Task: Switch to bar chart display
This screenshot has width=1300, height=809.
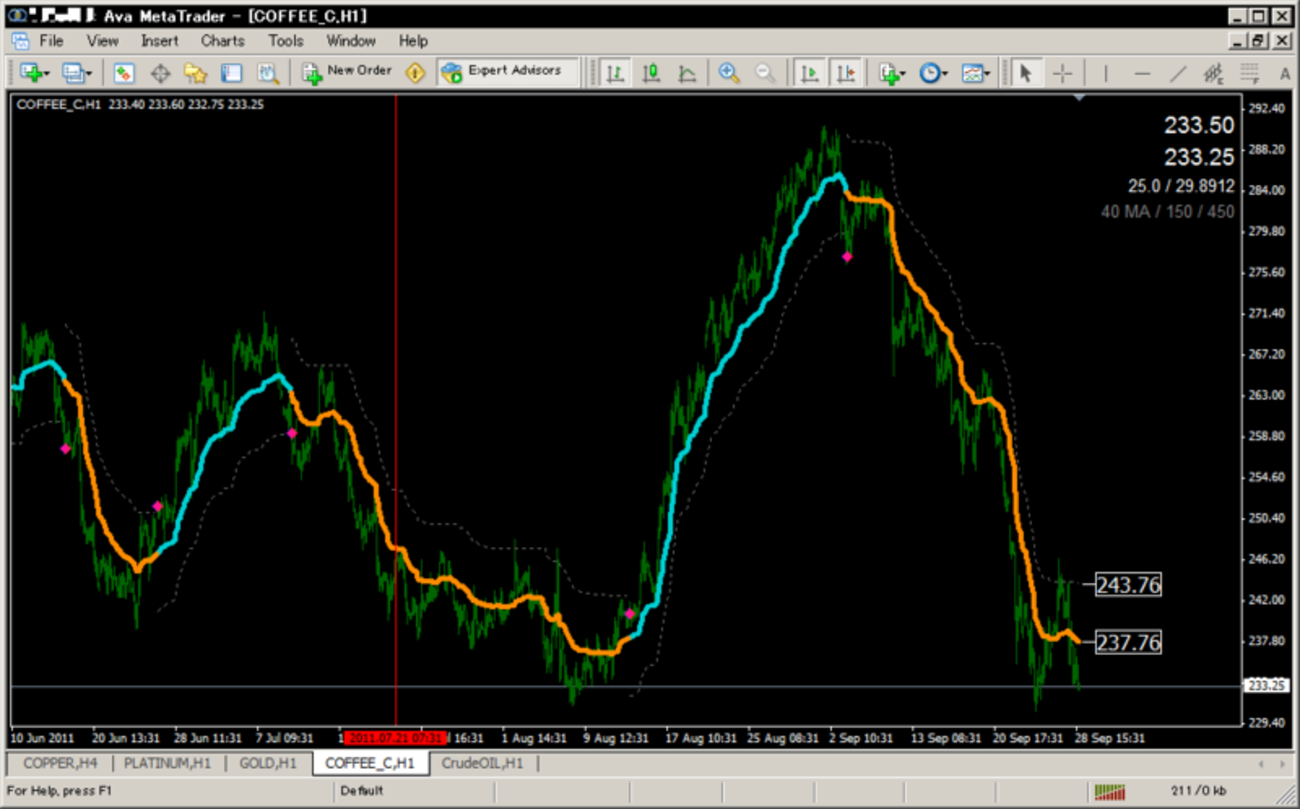Action: (x=615, y=73)
